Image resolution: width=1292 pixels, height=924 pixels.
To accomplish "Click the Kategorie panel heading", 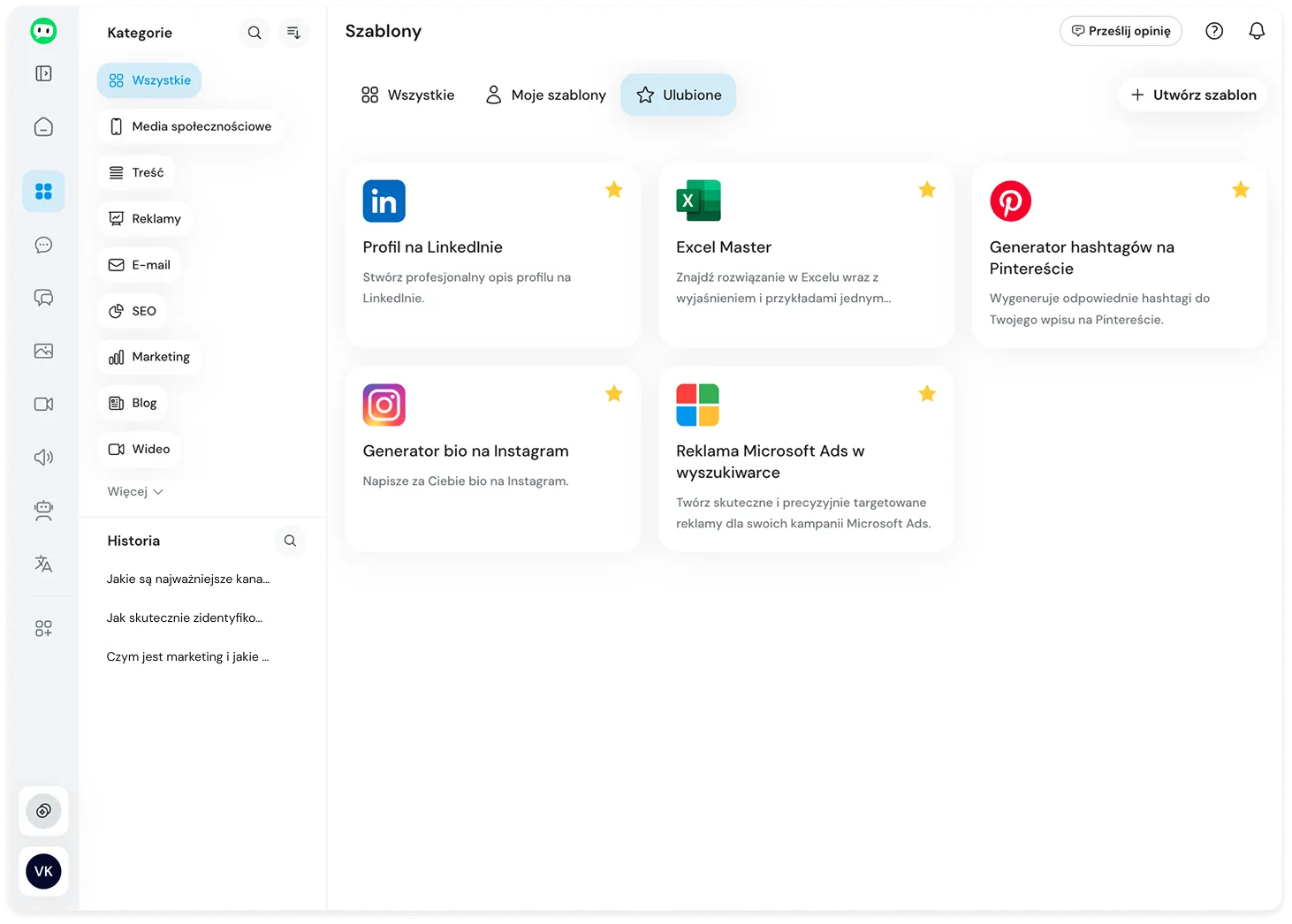I will 140,33.
